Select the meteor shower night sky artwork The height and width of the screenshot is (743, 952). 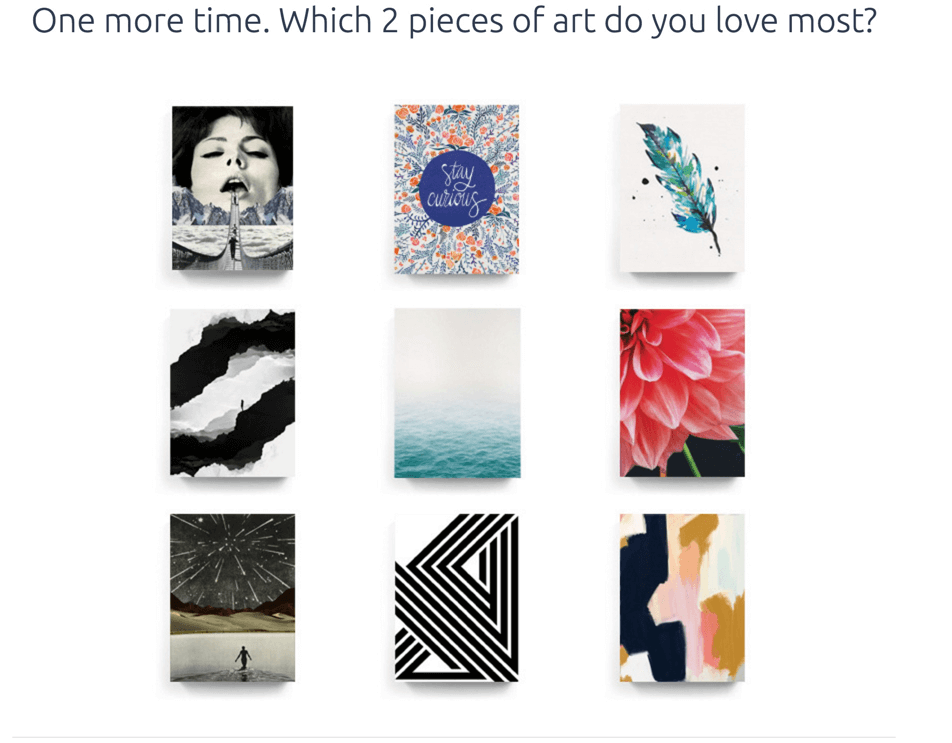pyautogui.click(x=233, y=597)
